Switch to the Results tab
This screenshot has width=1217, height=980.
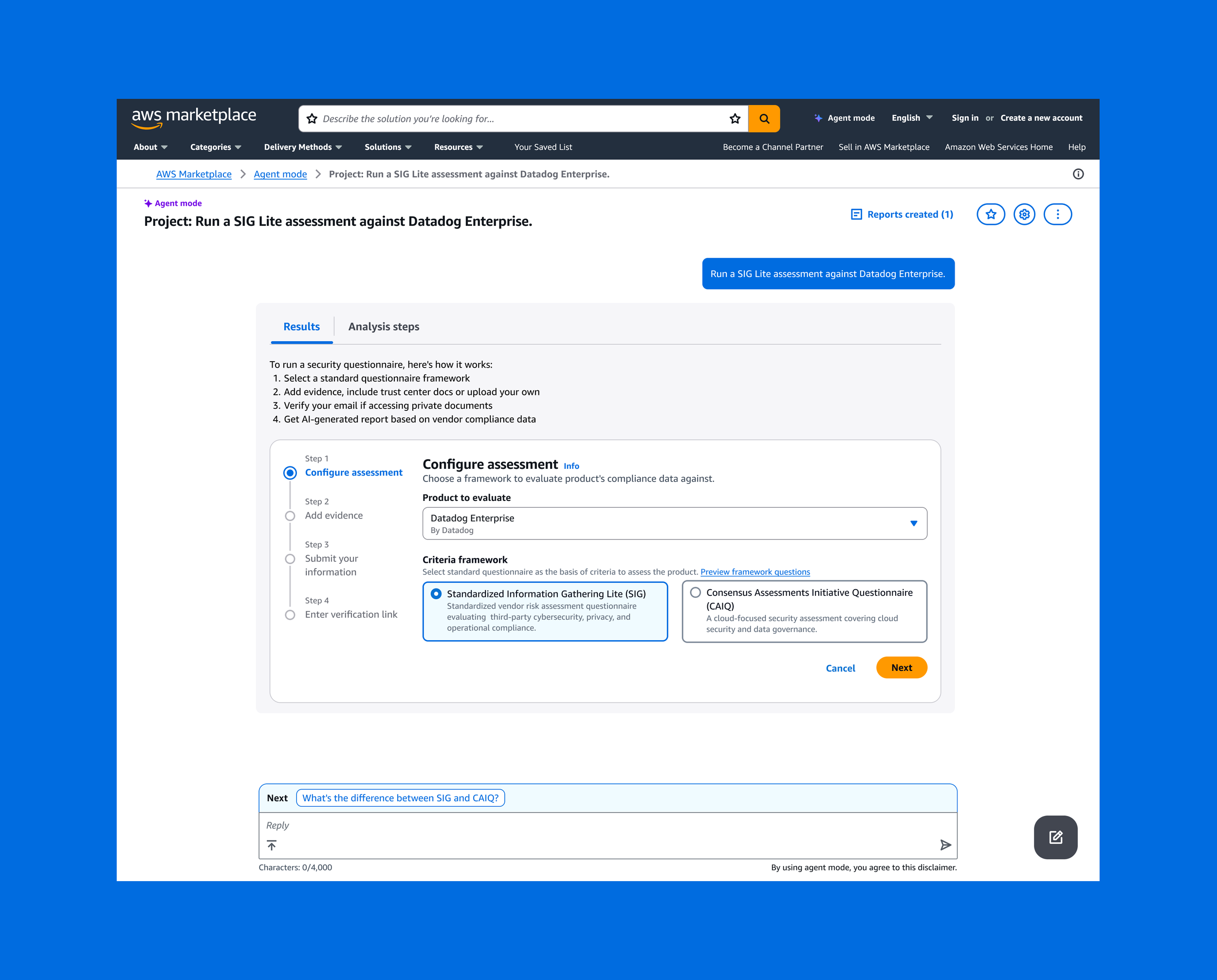[x=301, y=327]
